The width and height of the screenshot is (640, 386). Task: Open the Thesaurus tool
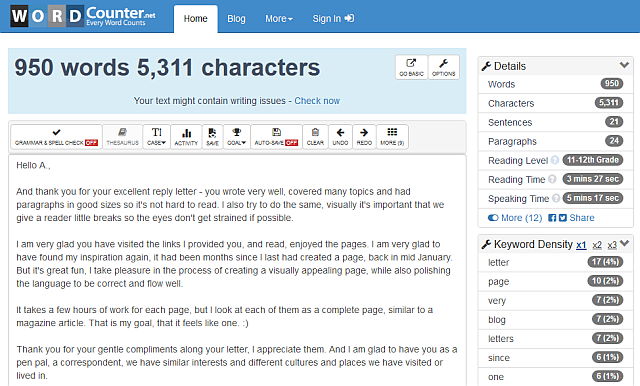point(122,137)
